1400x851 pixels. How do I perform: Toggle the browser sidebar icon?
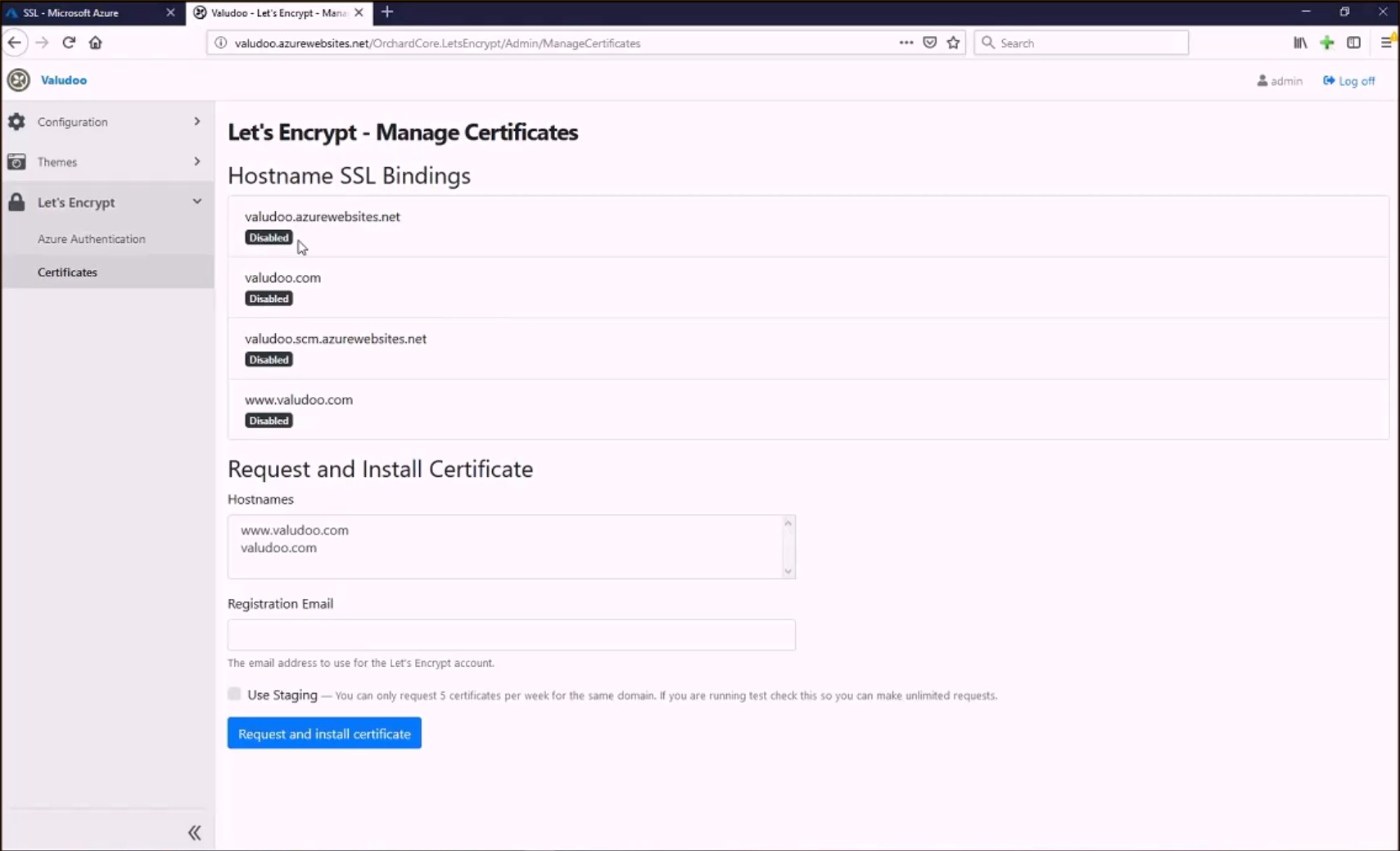1353,43
